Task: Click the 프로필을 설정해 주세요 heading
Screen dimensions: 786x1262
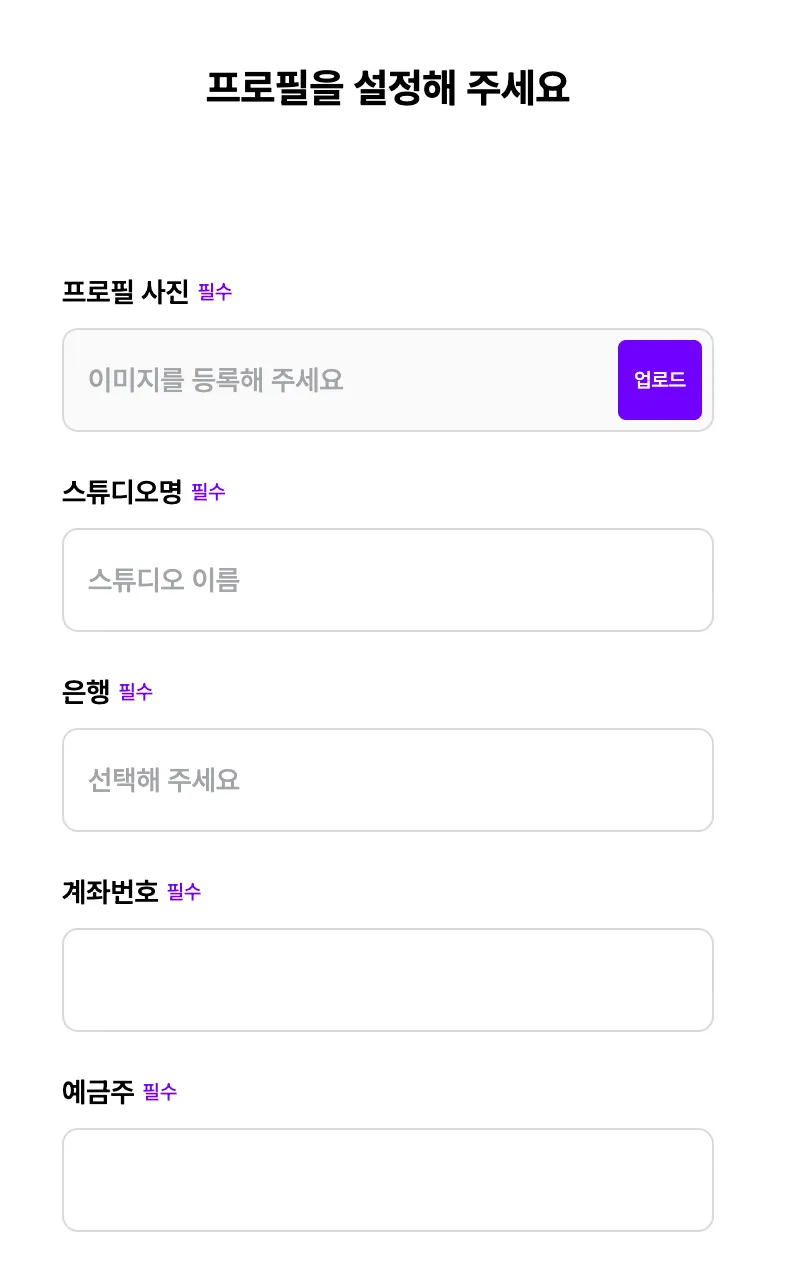Action: coord(387,88)
